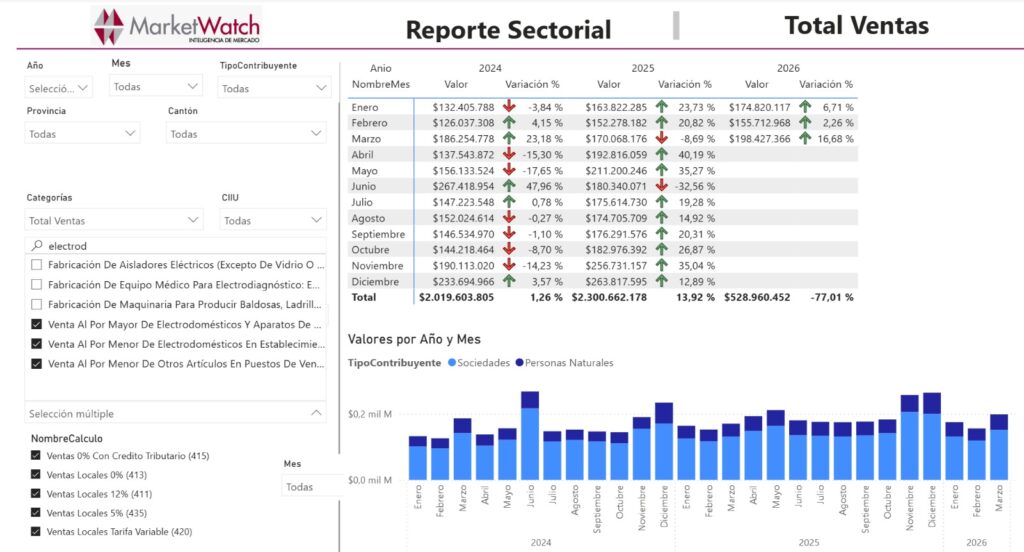This screenshot has height=552, width=1024.
Task: Check Fabricación De Maquinaria Para Producir Baldosas
Action: point(37,304)
